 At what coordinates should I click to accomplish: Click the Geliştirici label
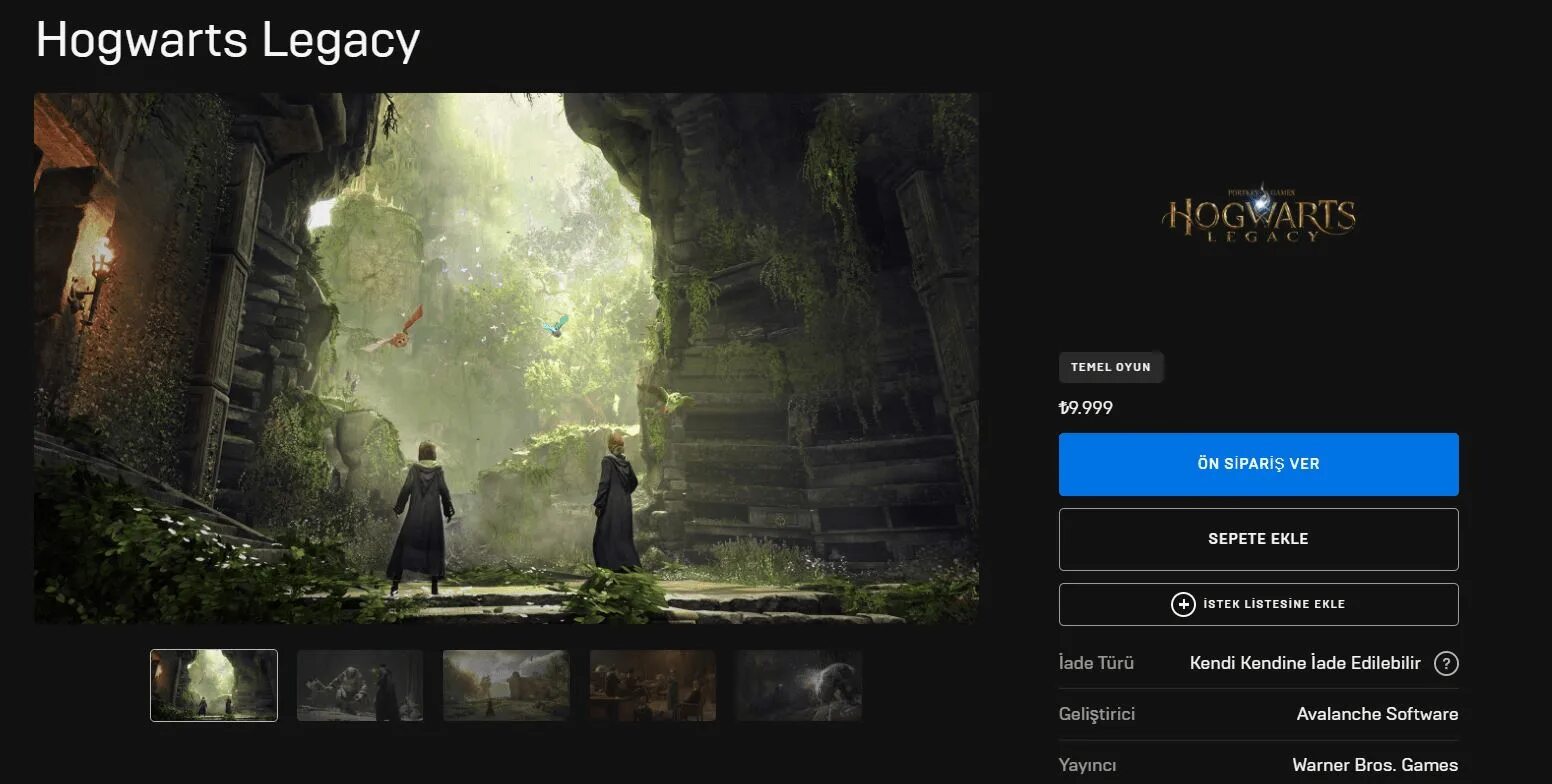click(1097, 714)
